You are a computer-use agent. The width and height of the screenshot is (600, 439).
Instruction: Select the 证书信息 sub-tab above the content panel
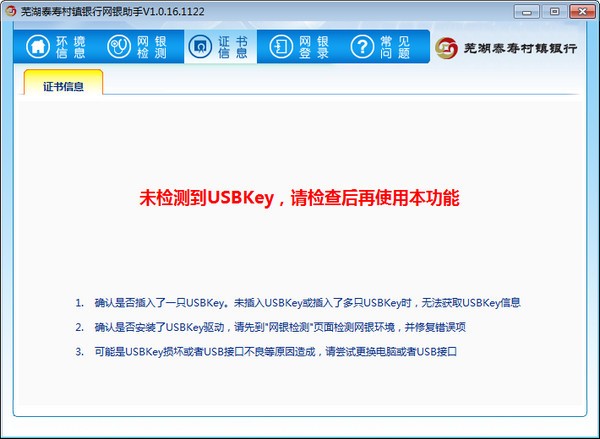(63, 86)
